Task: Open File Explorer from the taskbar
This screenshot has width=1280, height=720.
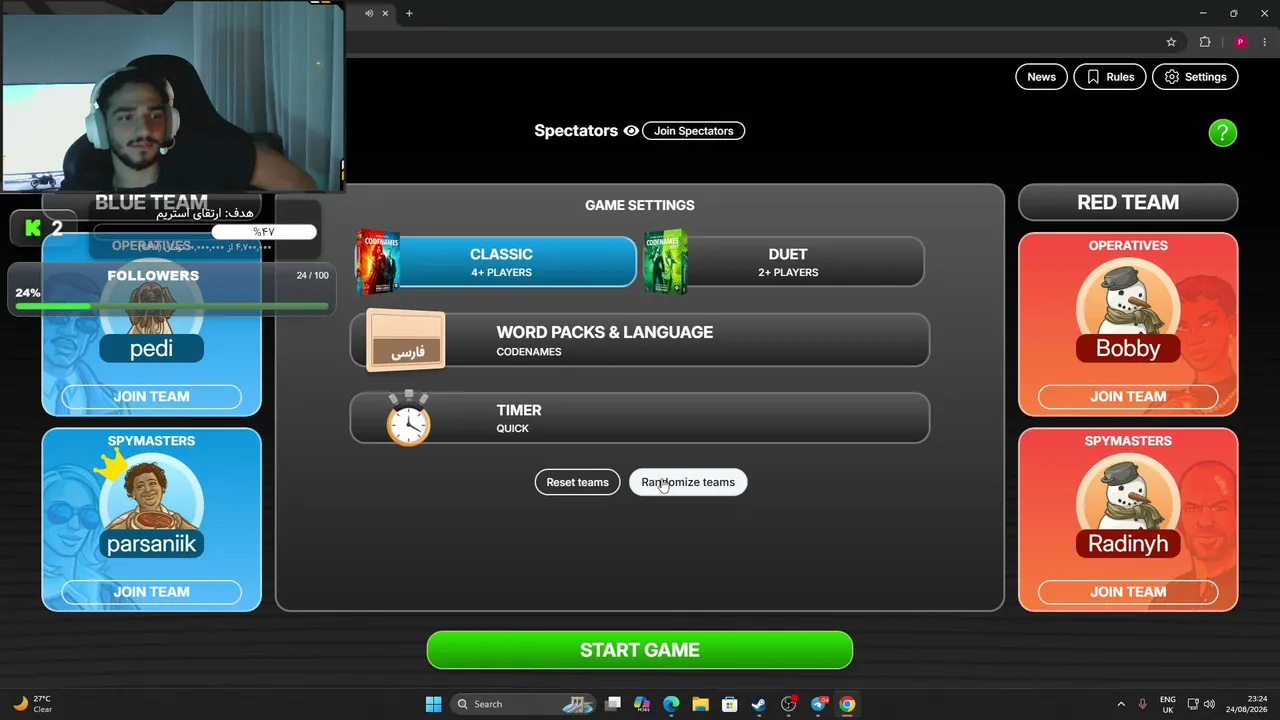Action: 700,704
